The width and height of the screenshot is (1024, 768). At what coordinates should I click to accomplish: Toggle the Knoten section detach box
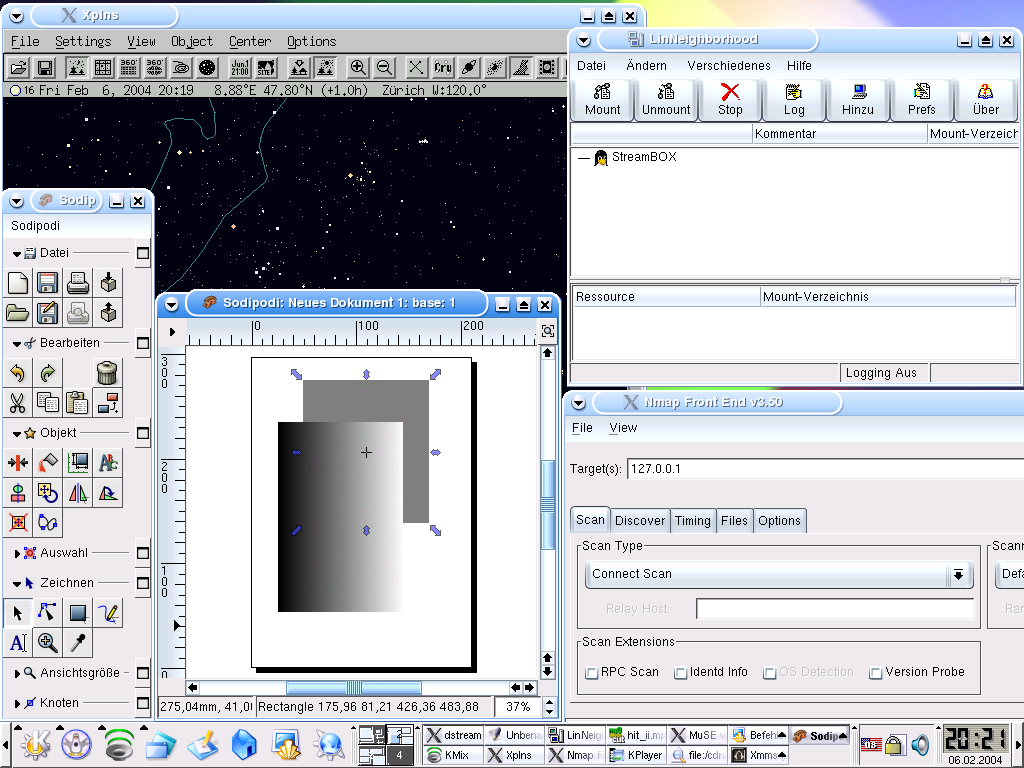[143, 703]
